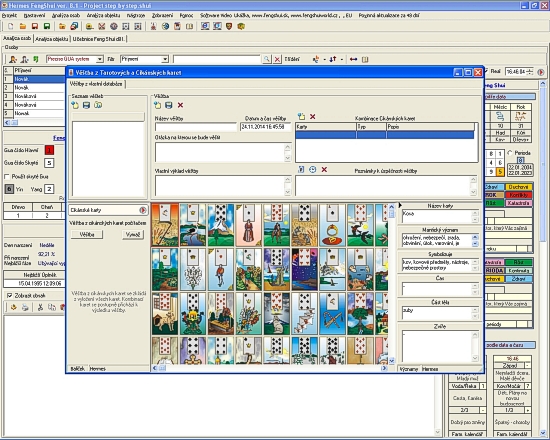This screenshot has height=440, width=550.
Task: Switch to the Významy tab at bottom right
Action: click(409, 369)
